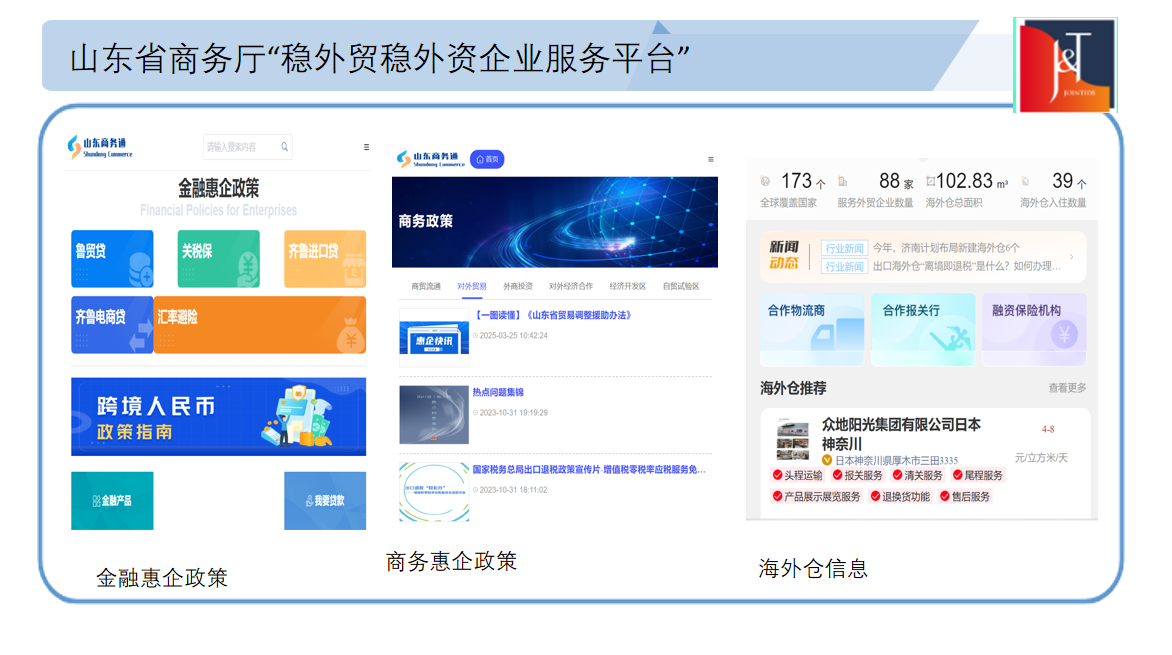The image size is (1172, 655).
Task: Toggle the 报关服务 service tag
Action: tap(857, 475)
